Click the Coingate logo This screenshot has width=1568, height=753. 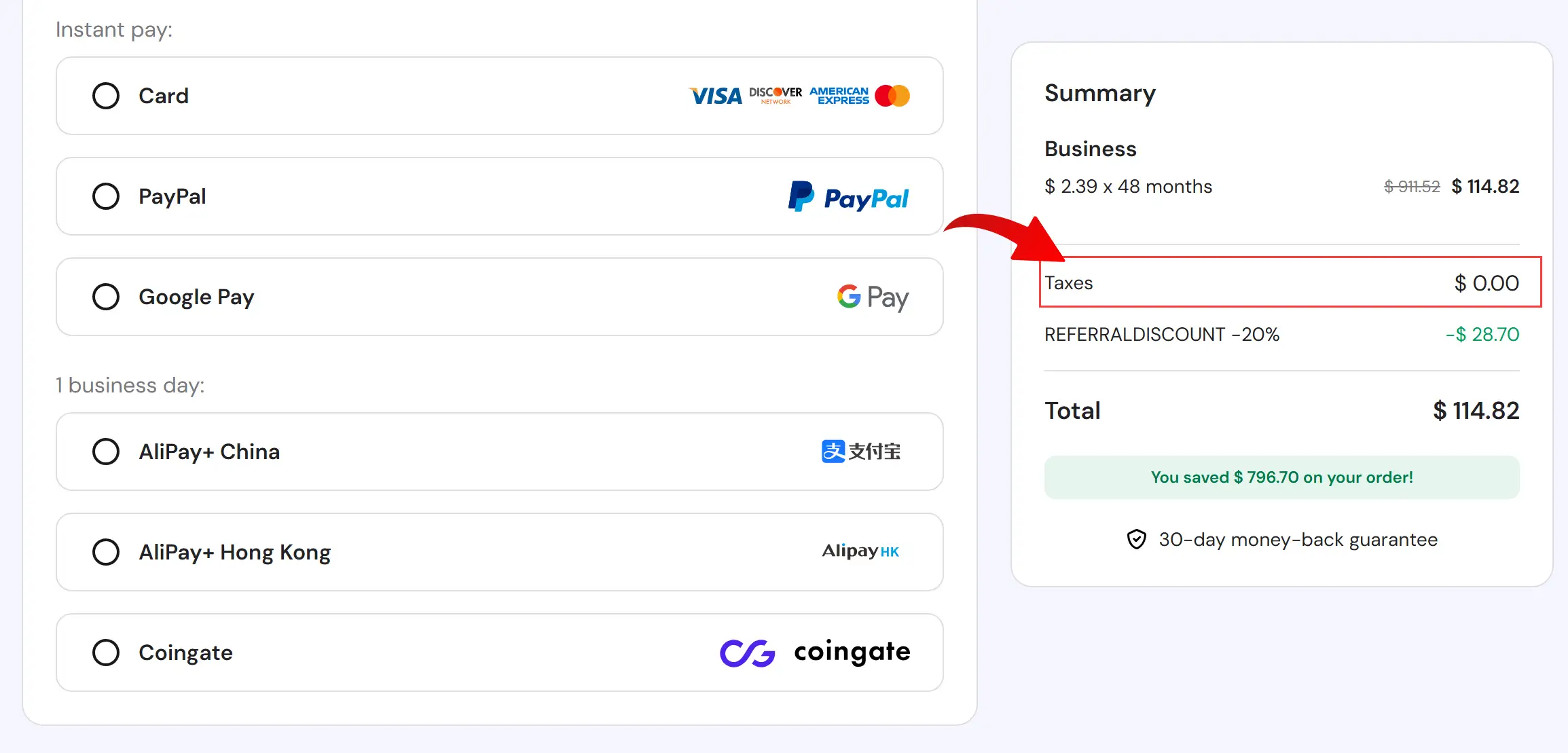click(x=815, y=652)
